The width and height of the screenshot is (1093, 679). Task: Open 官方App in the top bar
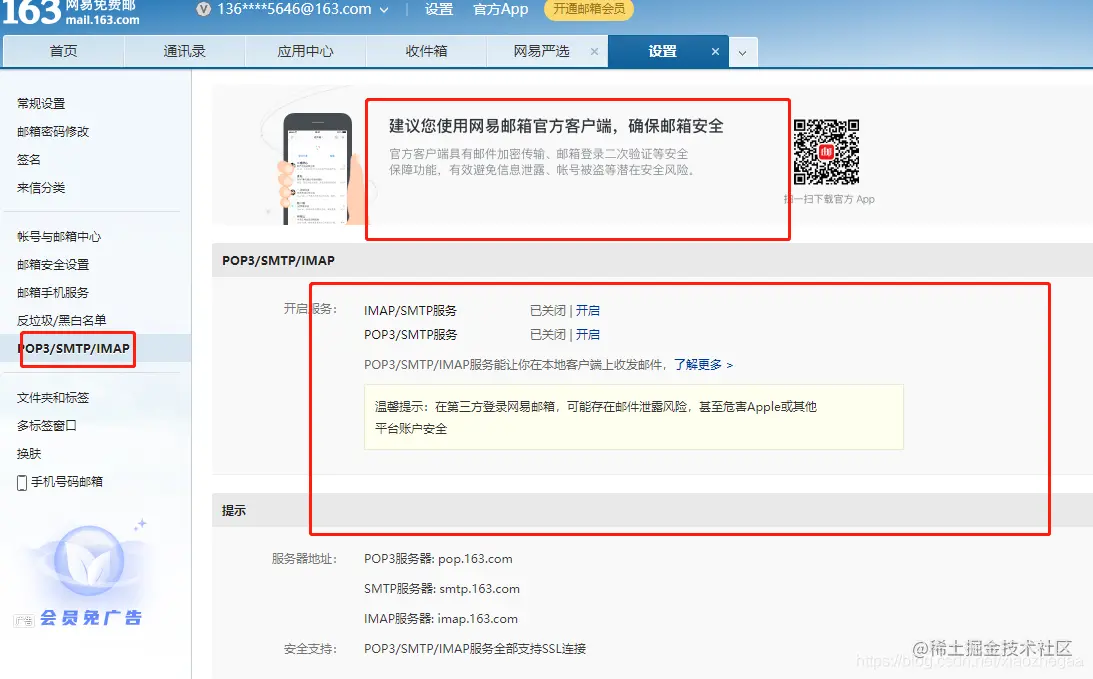coord(500,10)
